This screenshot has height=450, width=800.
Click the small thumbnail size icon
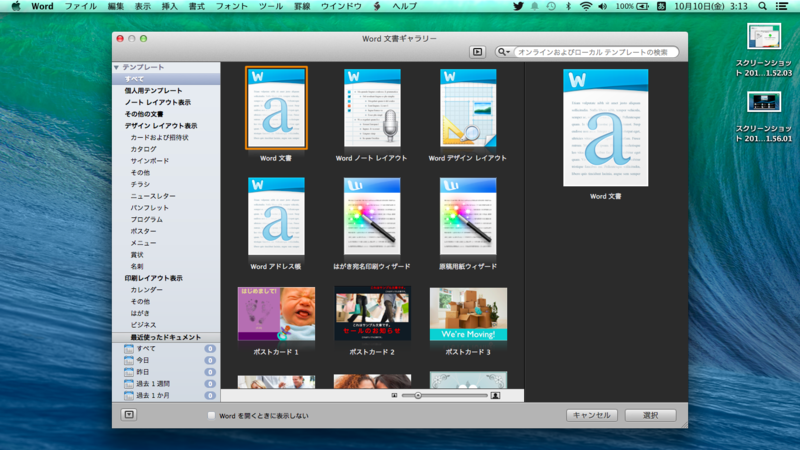click(394, 395)
